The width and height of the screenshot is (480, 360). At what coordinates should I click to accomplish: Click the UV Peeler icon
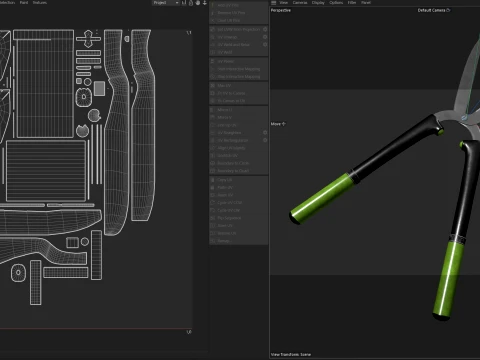pos(212,61)
